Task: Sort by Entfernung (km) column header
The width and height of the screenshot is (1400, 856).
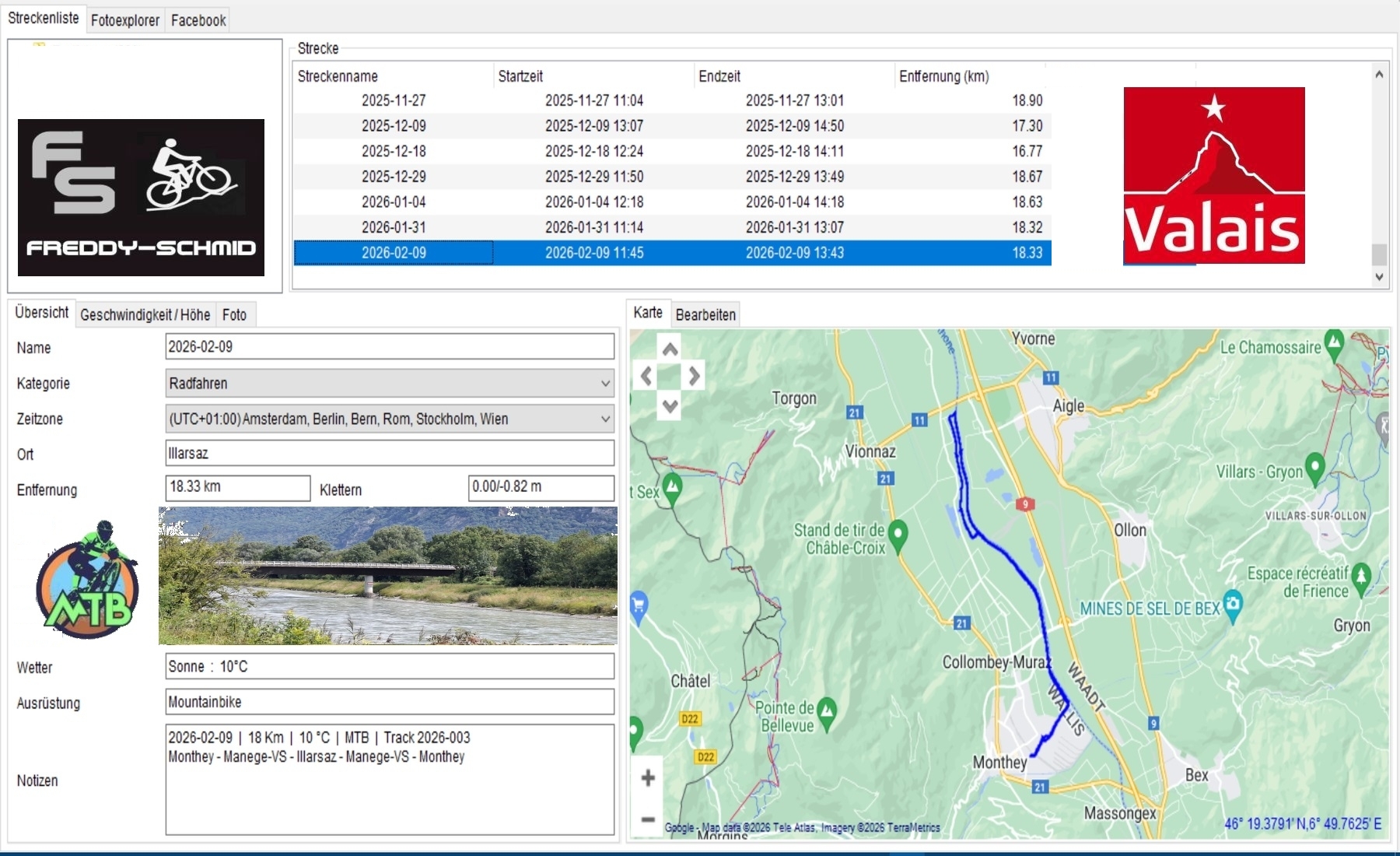Action: (x=943, y=76)
